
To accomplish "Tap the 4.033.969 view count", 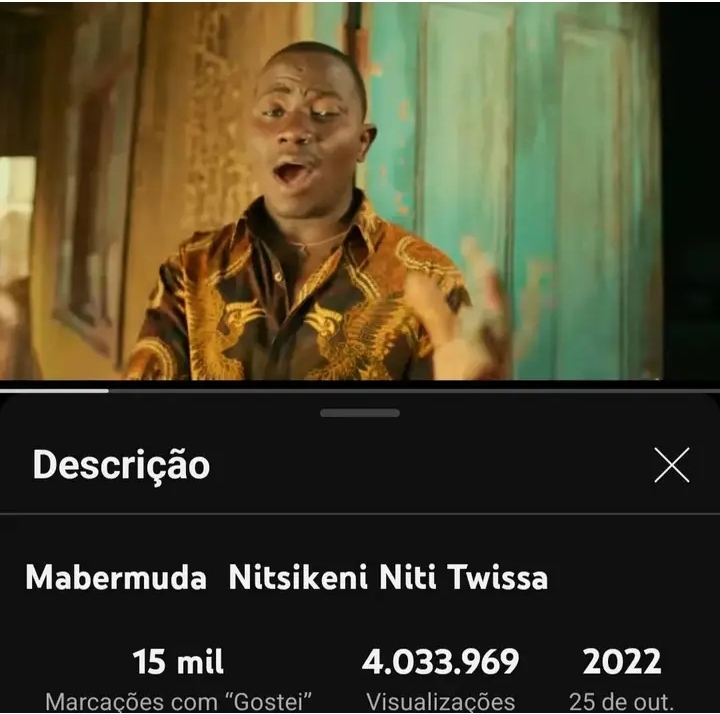I will point(440,662).
